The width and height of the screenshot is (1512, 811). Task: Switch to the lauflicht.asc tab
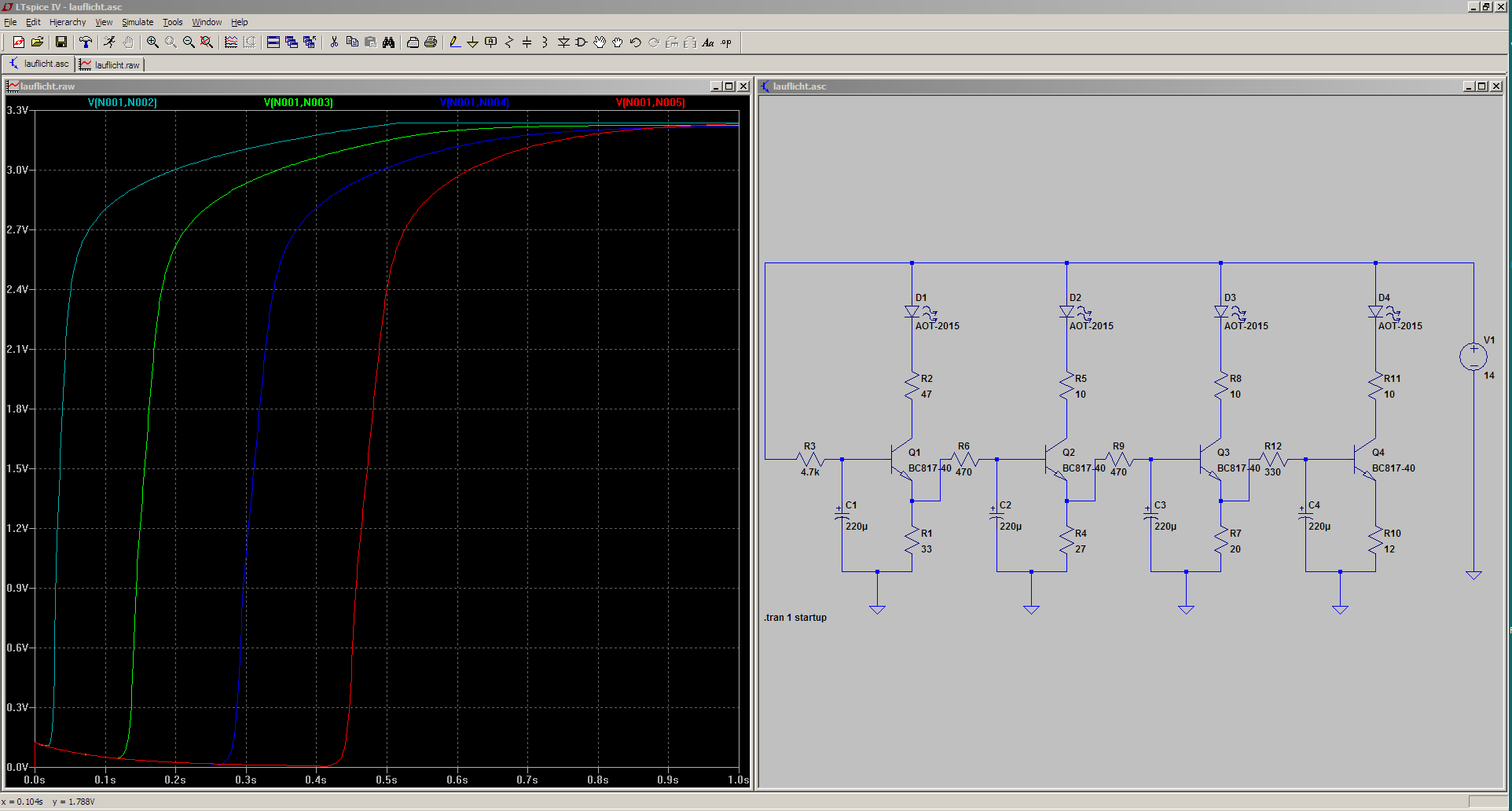point(39,64)
